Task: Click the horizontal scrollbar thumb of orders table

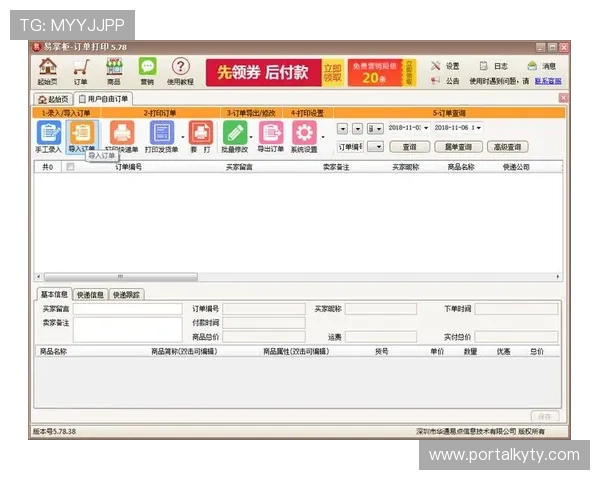Action: tap(121, 276)
